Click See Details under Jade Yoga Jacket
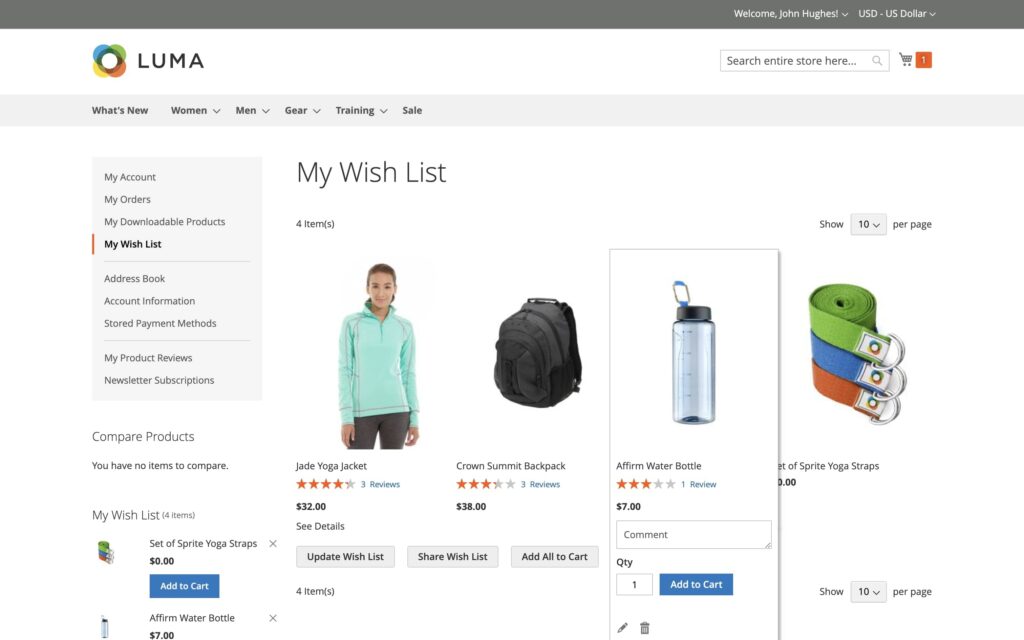 pyautogui.click(x=320, y=526)
